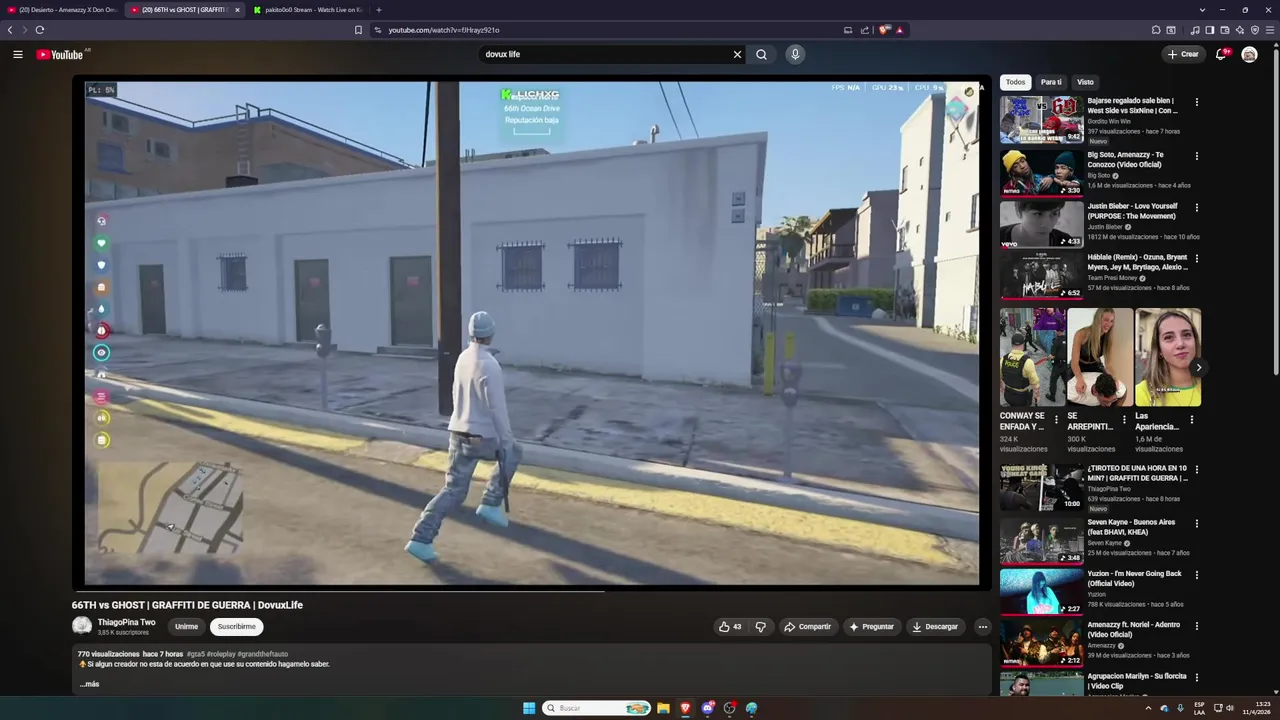Open the ThiagoPina Two channel name
The width and height of the screenshot is (1280, 720).
(x=126, y=622)
